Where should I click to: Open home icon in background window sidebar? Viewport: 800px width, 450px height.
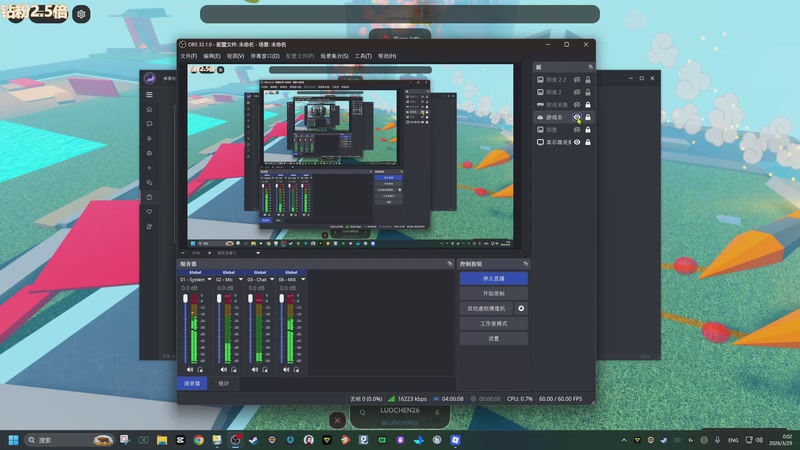[149, 109]
